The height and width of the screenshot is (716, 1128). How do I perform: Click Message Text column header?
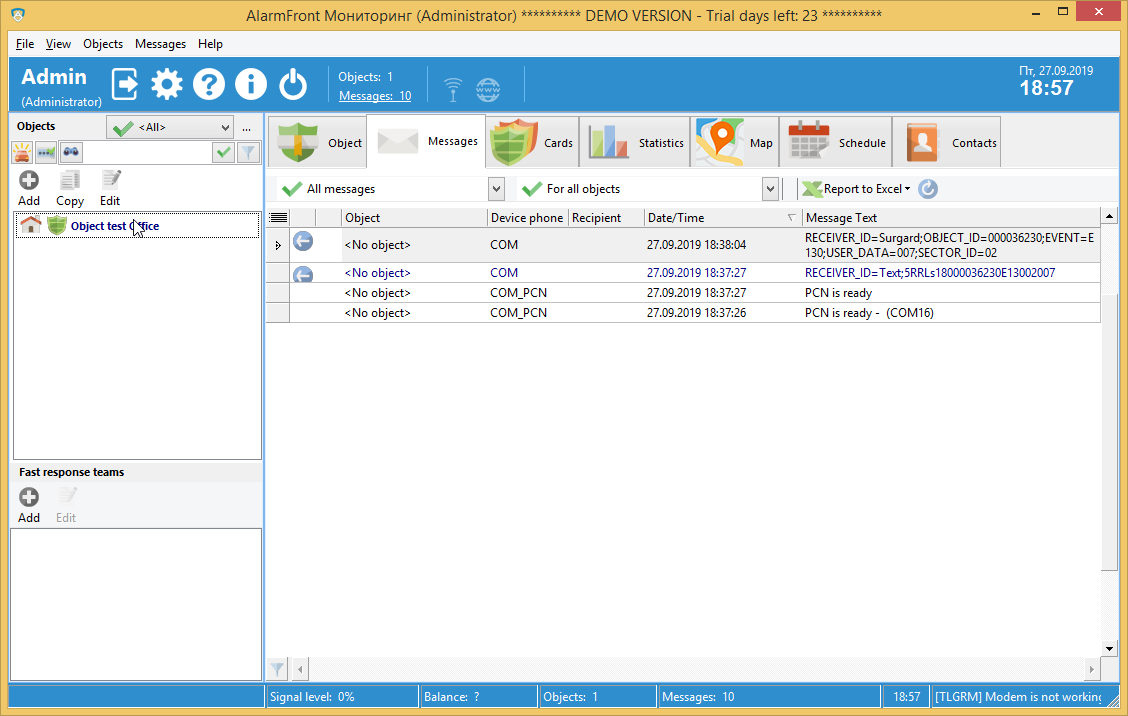[x=951, y=217]
